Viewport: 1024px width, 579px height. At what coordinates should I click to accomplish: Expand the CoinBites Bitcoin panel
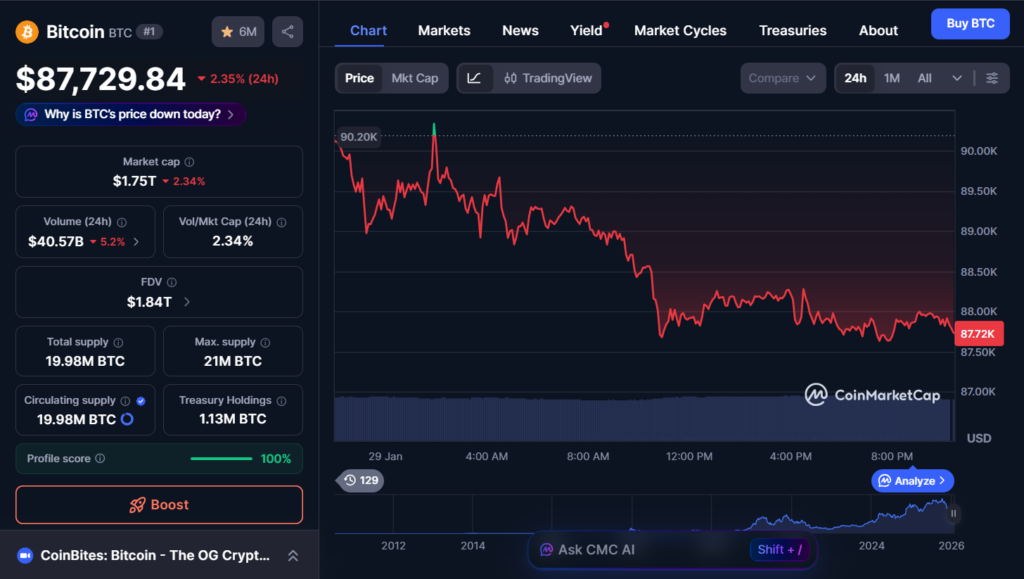tap(292, 556)
